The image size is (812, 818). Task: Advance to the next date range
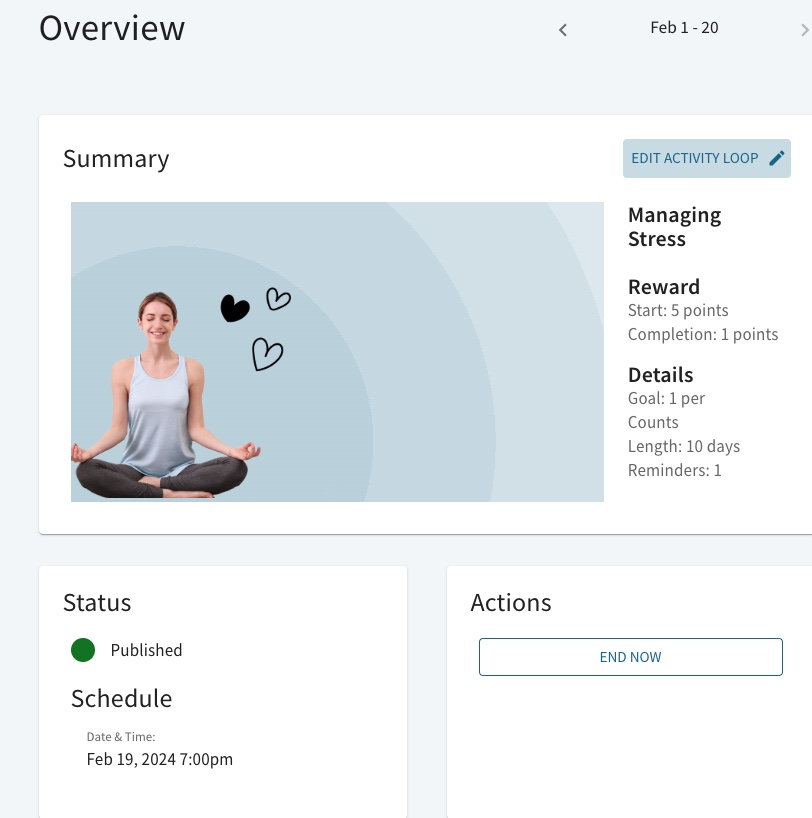pyautogui.click(x=804, y=30)
